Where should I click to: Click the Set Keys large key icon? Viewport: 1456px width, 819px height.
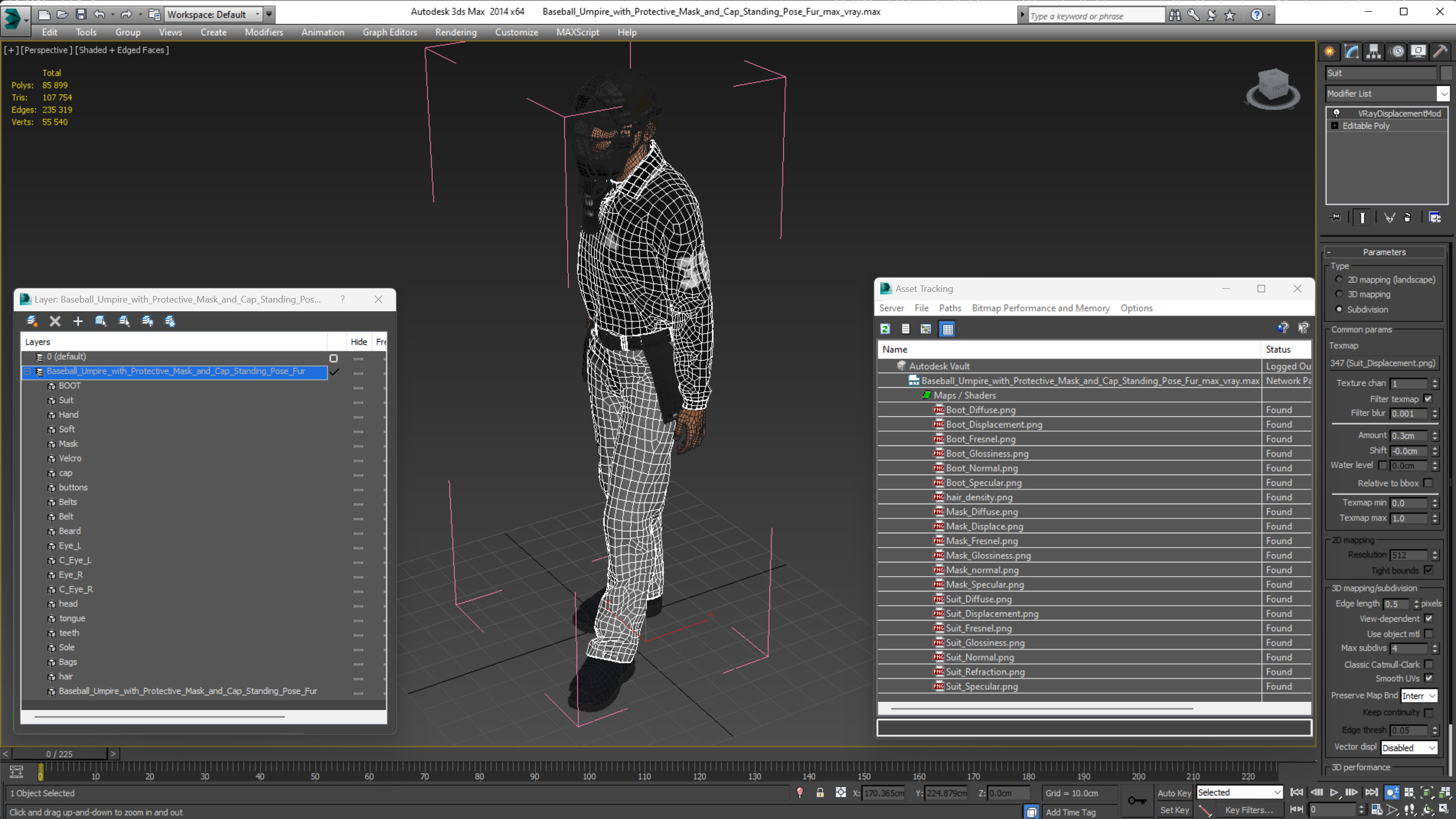1137,800
